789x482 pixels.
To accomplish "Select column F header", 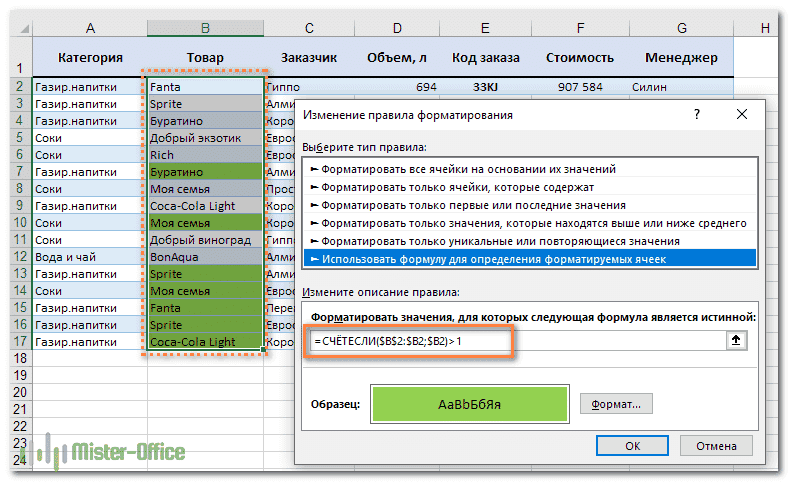I will pyautogui.click(x=580, y=30).
